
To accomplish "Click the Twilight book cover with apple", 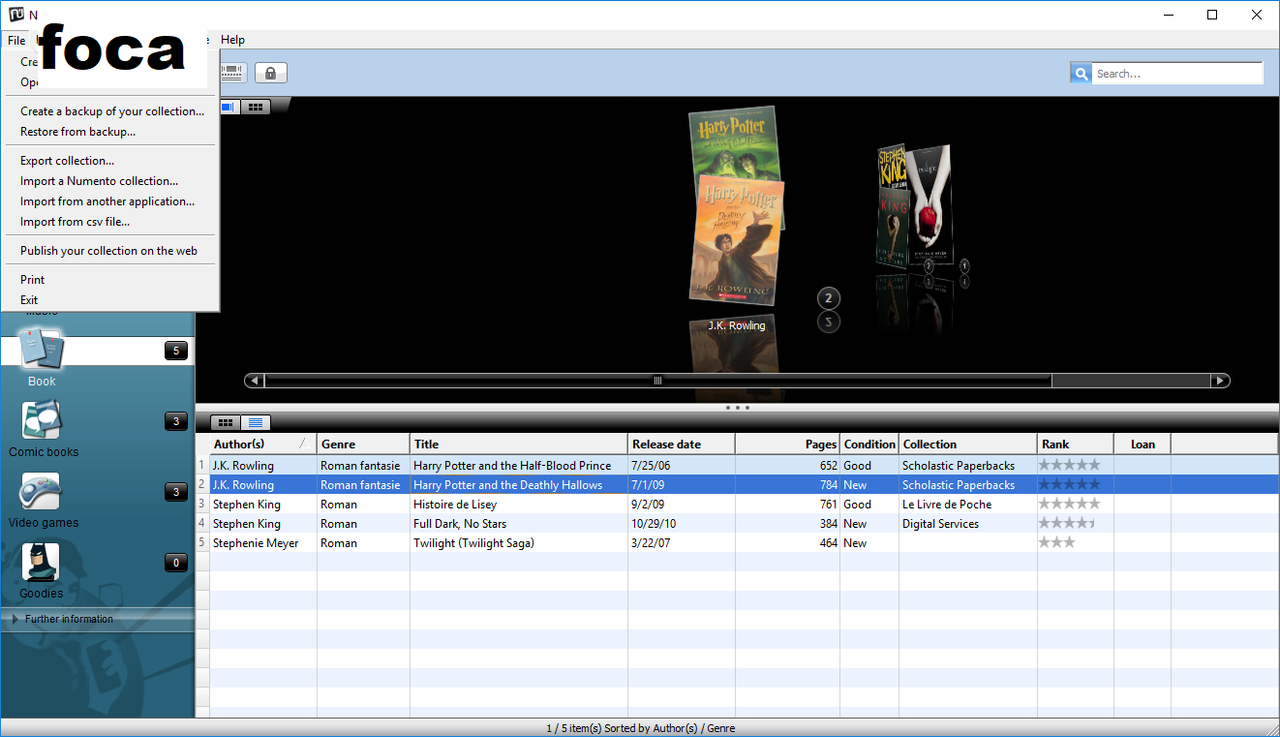I will coord(930,207).
